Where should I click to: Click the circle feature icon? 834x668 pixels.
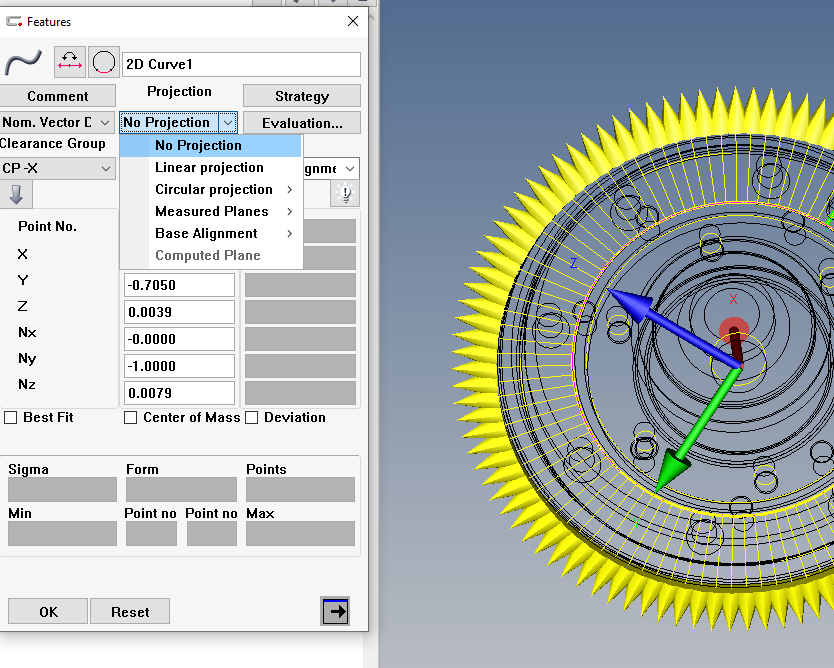[103, 63]
